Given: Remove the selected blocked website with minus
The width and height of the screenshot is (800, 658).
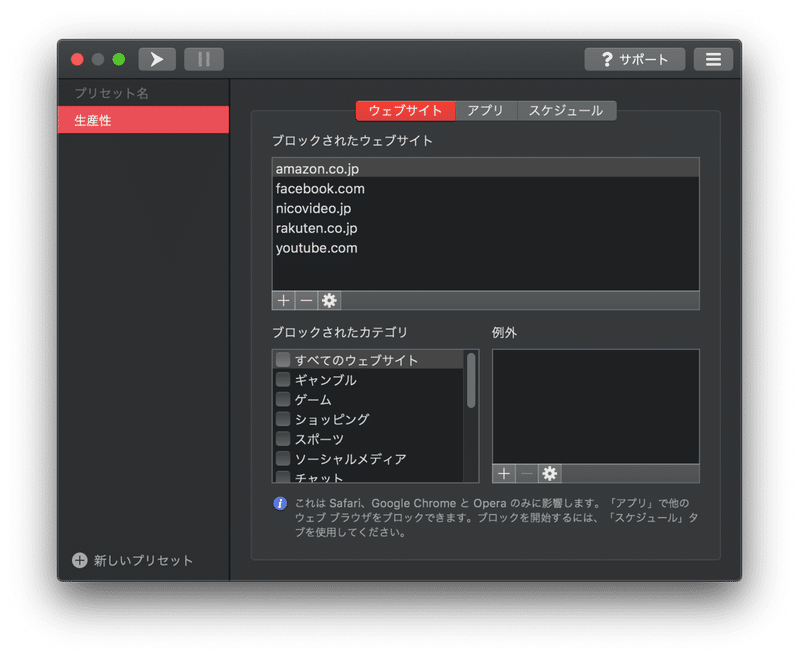Looking at the screenshot, I should (x=306, y=300).
